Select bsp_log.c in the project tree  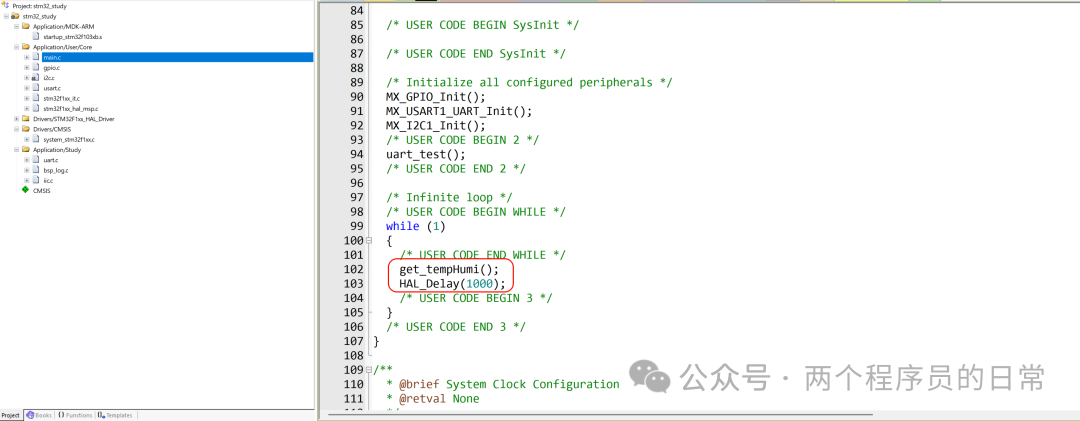pyautogui.click(x=55, y=170)
